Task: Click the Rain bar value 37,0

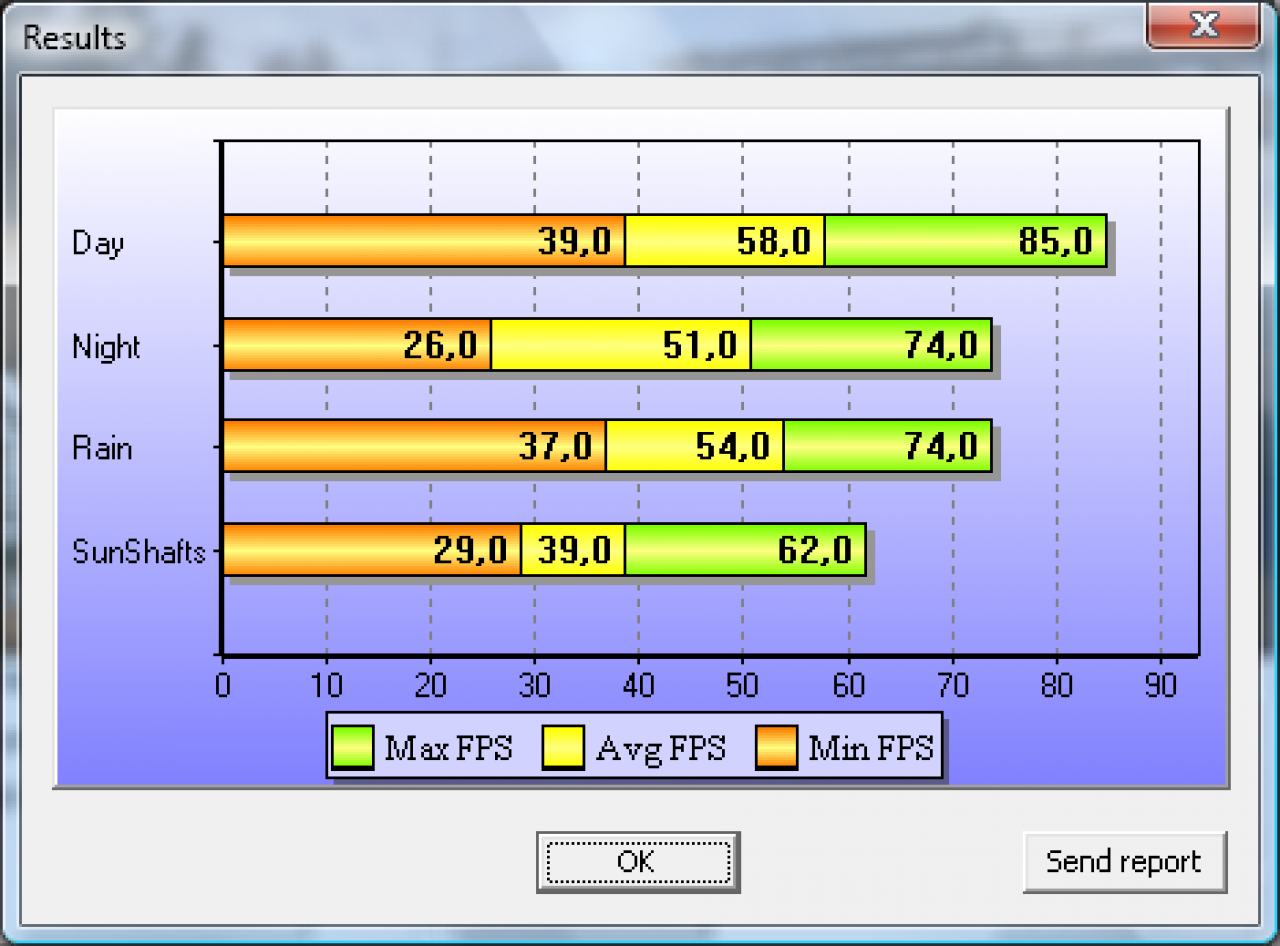Action: coord(555,446)
